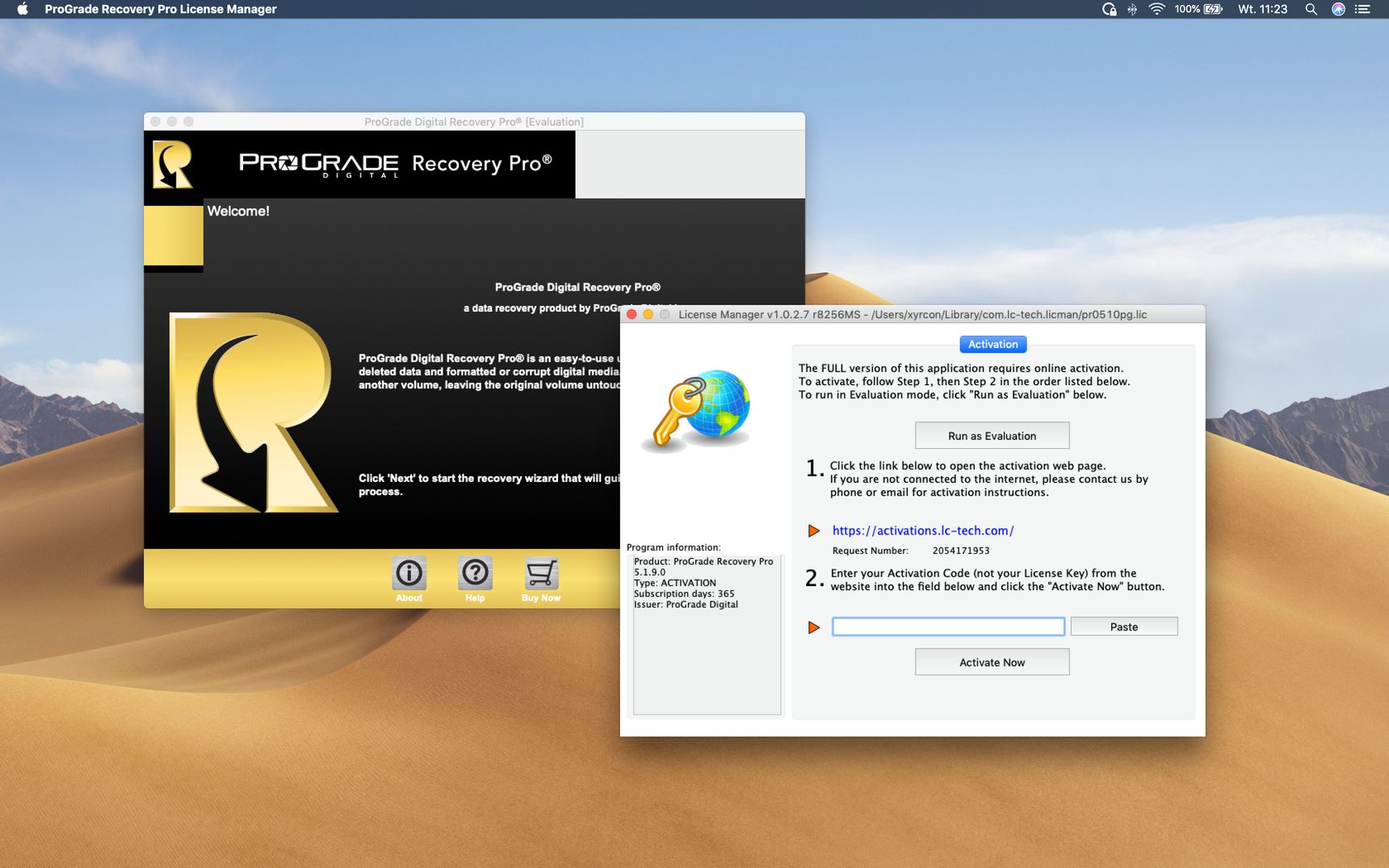Click the 'Issuer: ProGrade Digital' line
This screenshot has height=868, width=1389.
(686, 604)
